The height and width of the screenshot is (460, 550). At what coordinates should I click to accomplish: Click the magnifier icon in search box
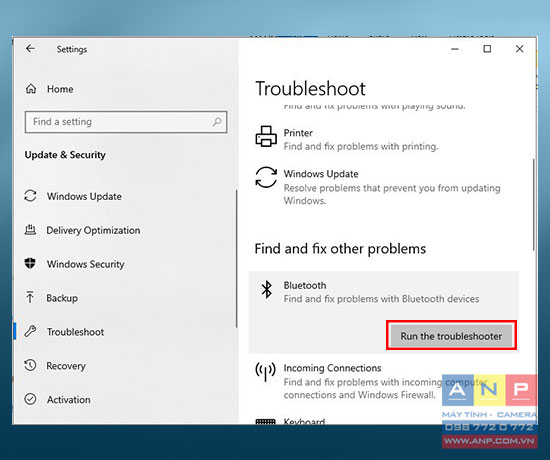tap(217, 122)
